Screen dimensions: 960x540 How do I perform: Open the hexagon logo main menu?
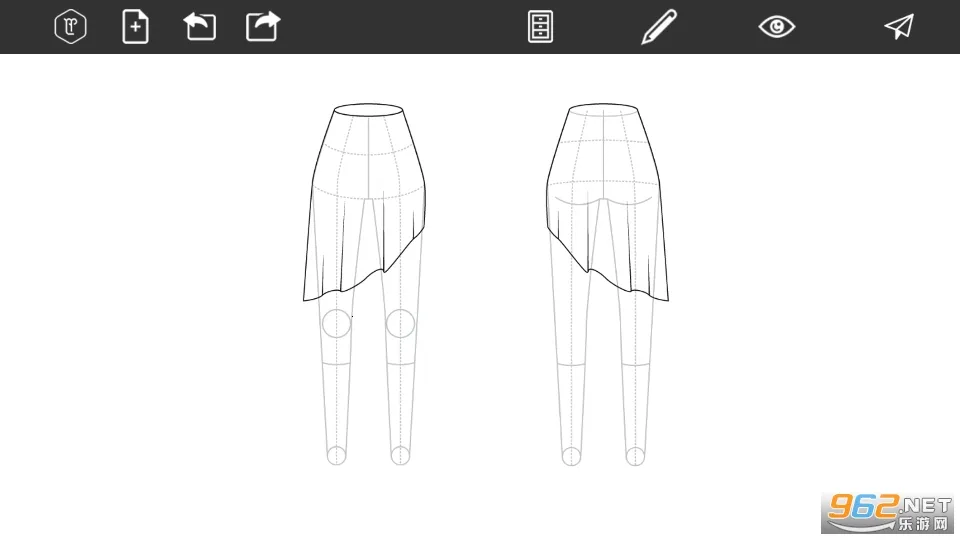pyautogui.click(x=70, y=27)
